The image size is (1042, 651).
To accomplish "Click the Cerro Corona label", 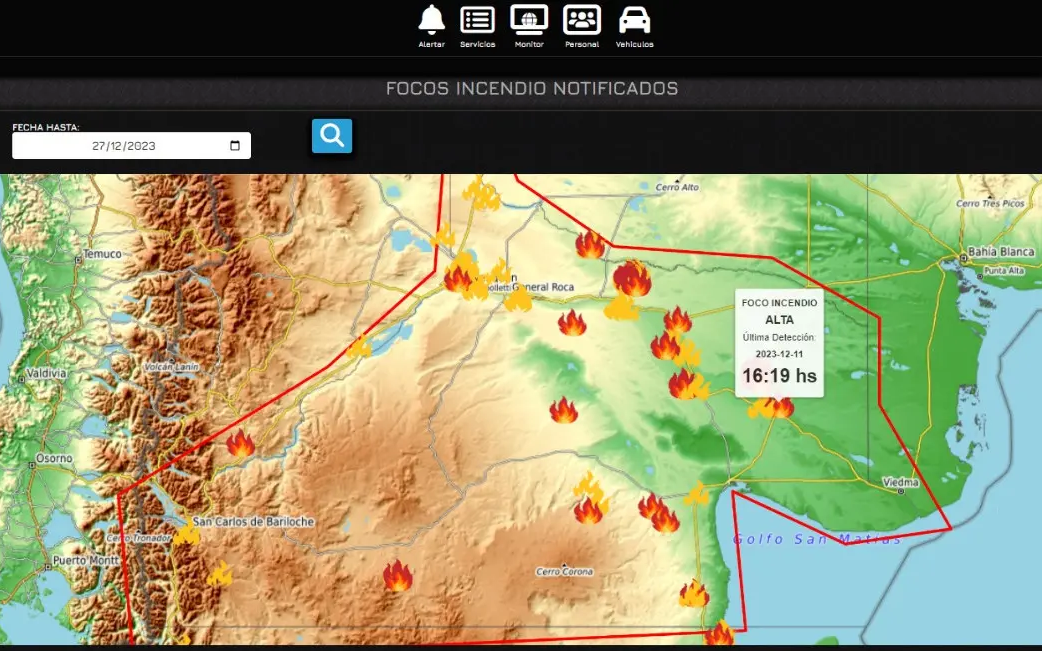I will tap(564, 571).
